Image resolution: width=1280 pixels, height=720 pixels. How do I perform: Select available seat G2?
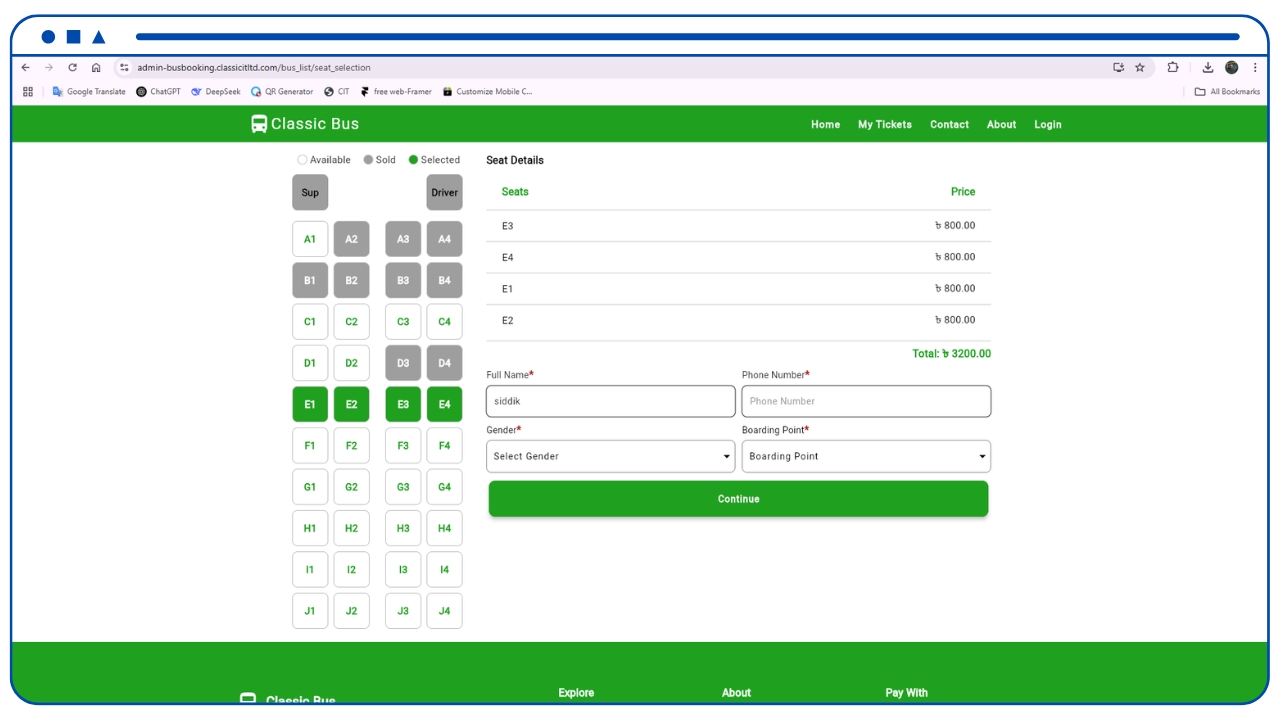click(351, 487)
